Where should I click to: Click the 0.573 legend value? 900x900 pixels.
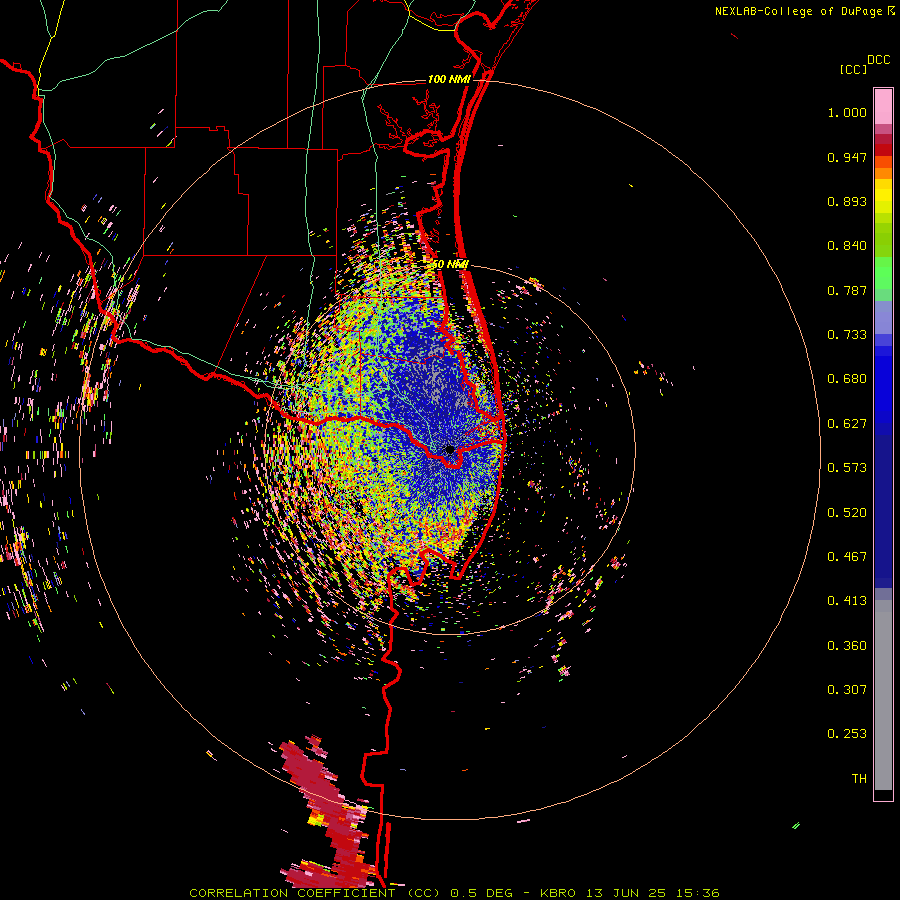pyautogui.click(x=847, y=468)
